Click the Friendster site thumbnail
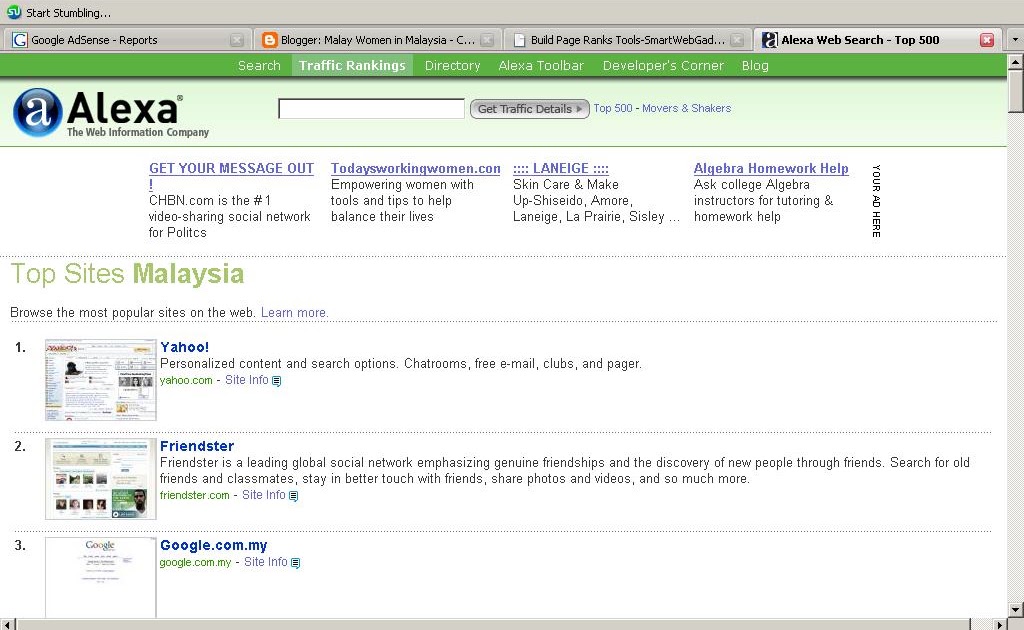The width and height of the screenshot is (1024, 630). pyautogui.click(x=101, y=479)
